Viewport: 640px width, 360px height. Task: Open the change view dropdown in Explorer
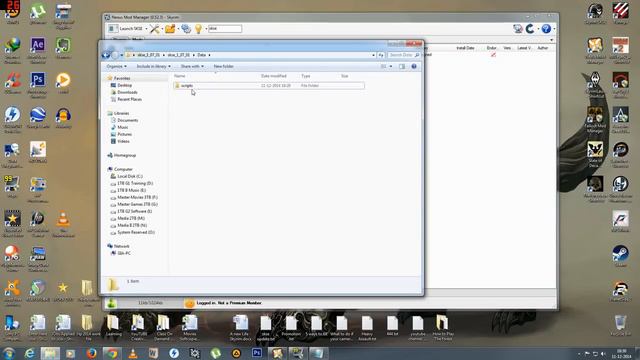pos(391,66)
